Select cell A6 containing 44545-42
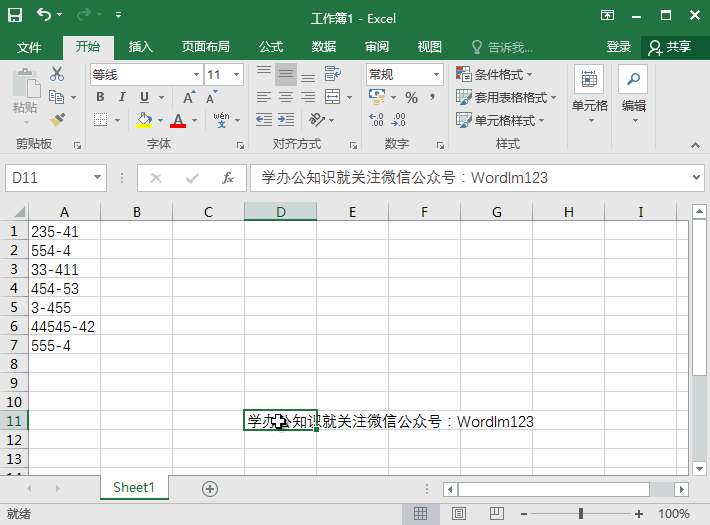 [x=64, y=326]
